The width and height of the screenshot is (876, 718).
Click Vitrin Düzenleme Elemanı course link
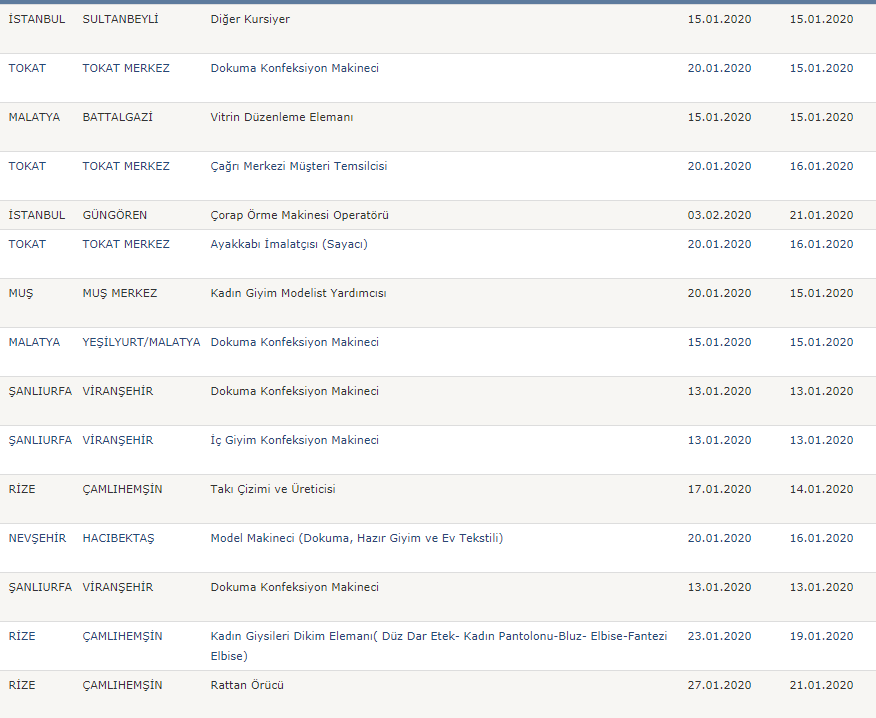pyautogui.click(x=282, y=117)
